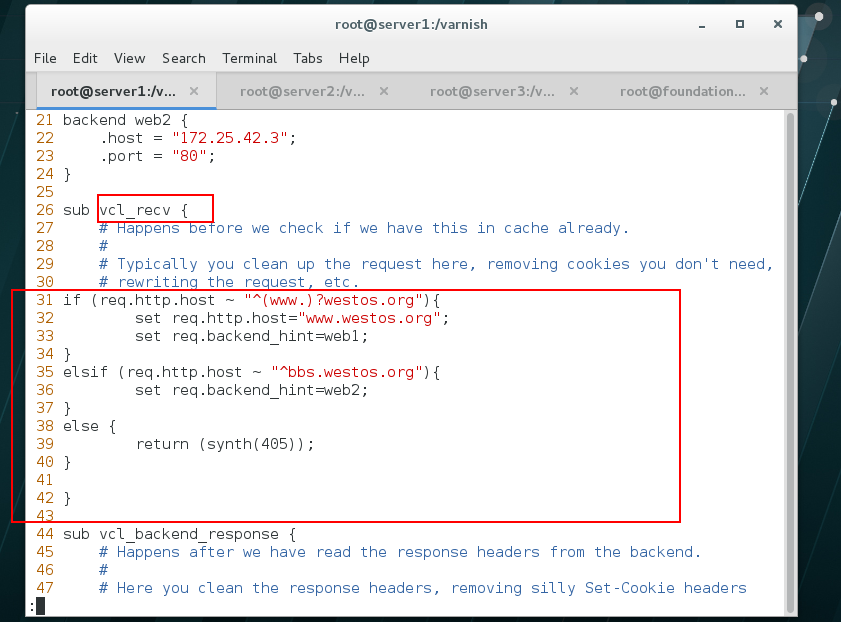
Task: Open the View menu
Action: 129,58
